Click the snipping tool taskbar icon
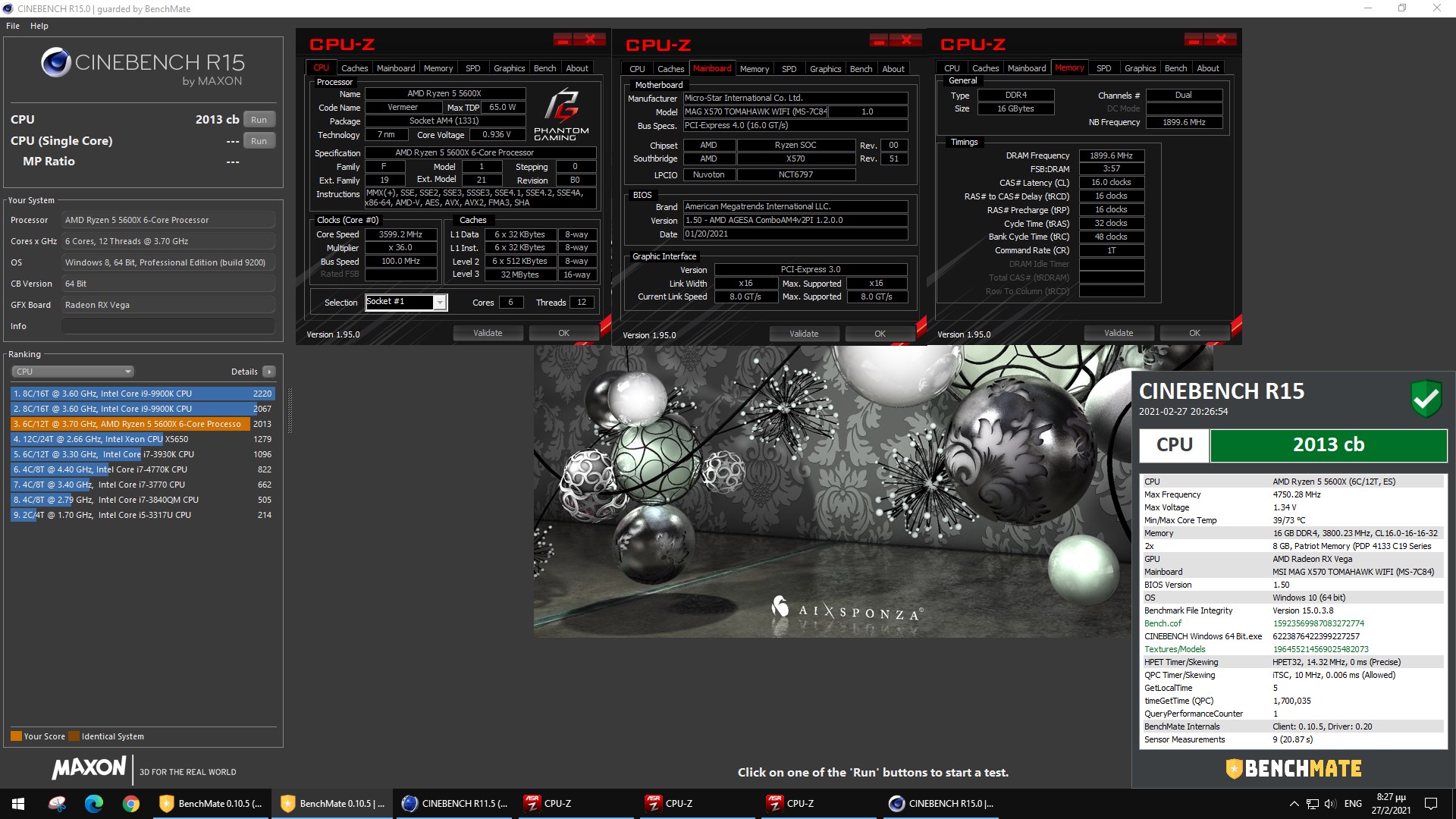This screenshot has height=819, width=1456. point(57,804)
